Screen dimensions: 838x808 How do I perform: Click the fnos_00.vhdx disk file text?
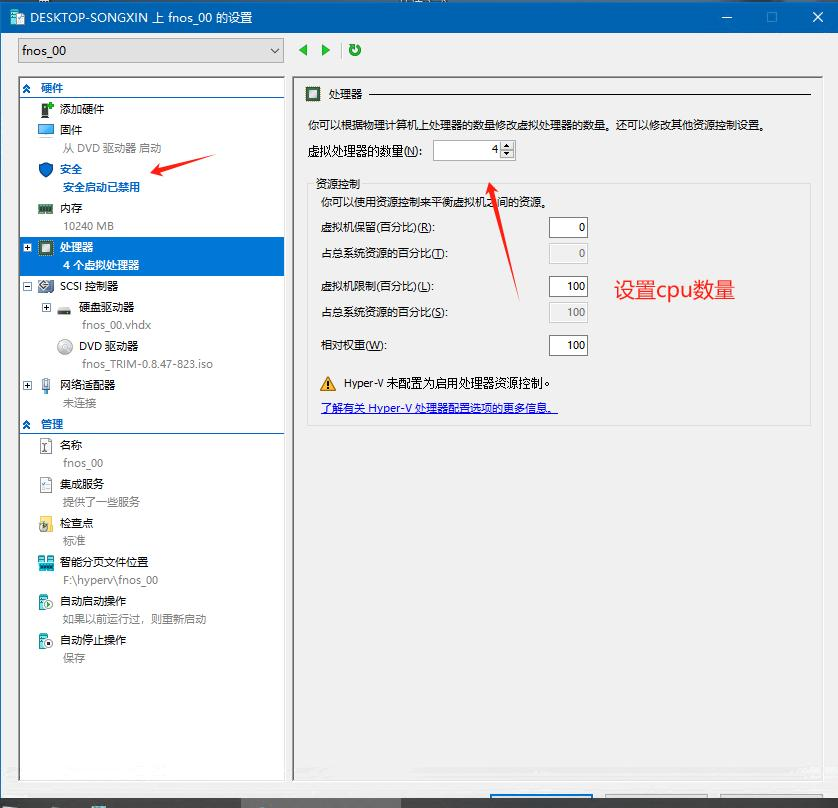click(x=117, y=325)
